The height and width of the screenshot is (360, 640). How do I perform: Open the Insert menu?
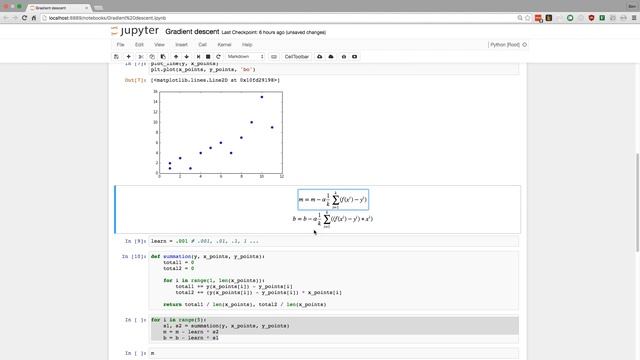click(x=181, y=44)
